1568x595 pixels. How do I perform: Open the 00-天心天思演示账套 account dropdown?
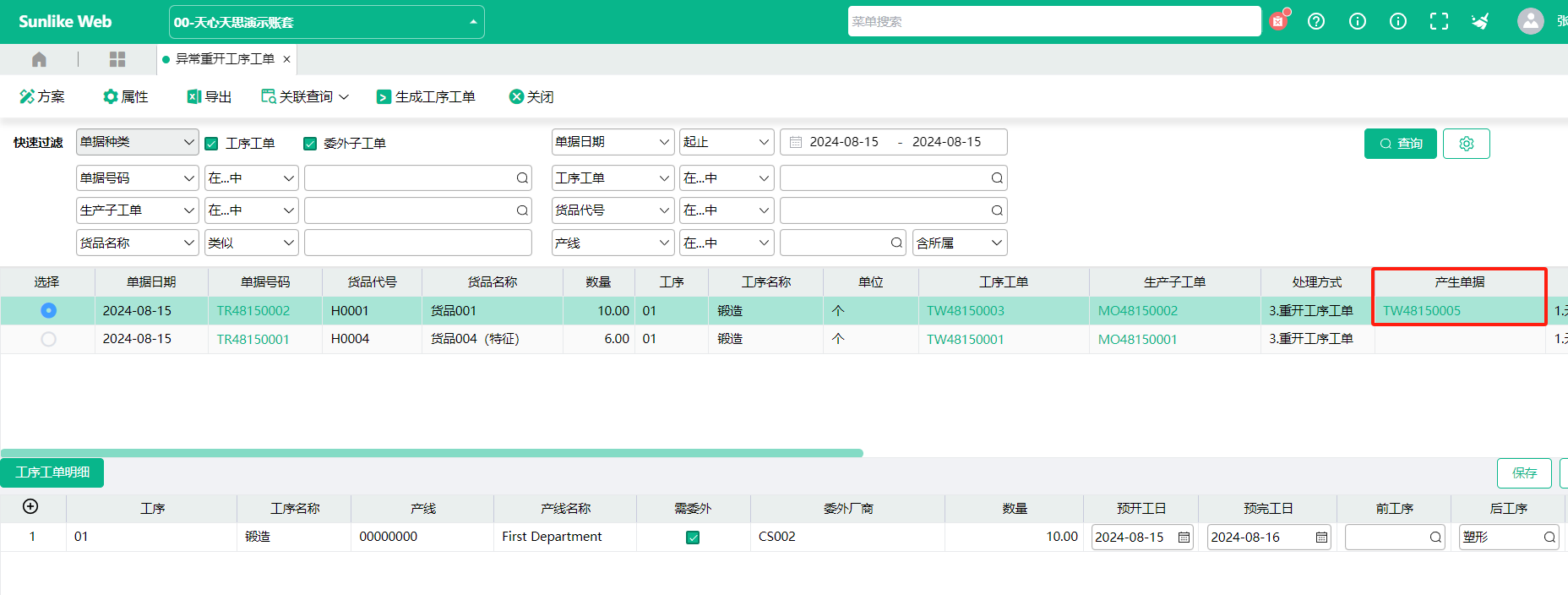coord(326,22)
